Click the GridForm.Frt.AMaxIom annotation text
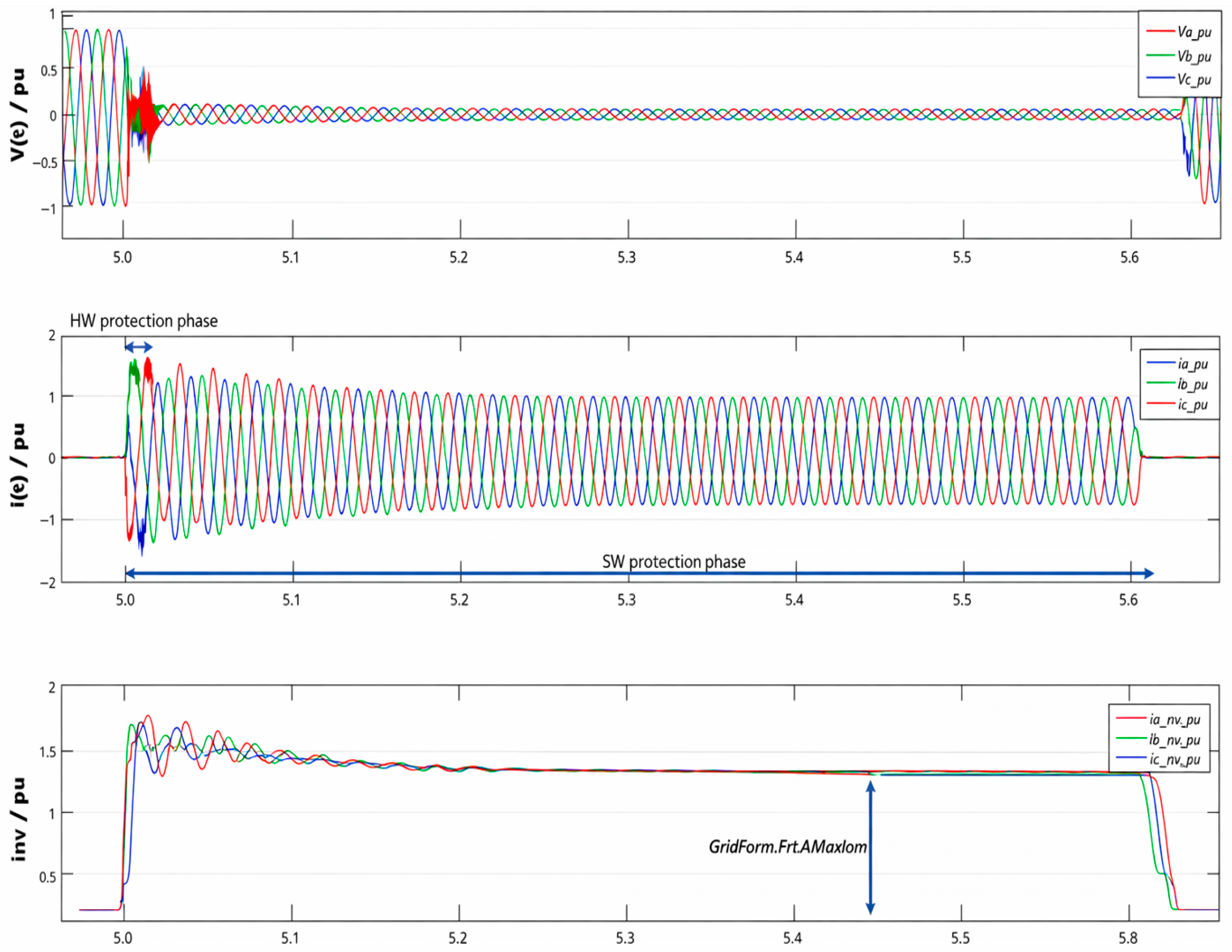1232x952 pixels. (787, 847)
